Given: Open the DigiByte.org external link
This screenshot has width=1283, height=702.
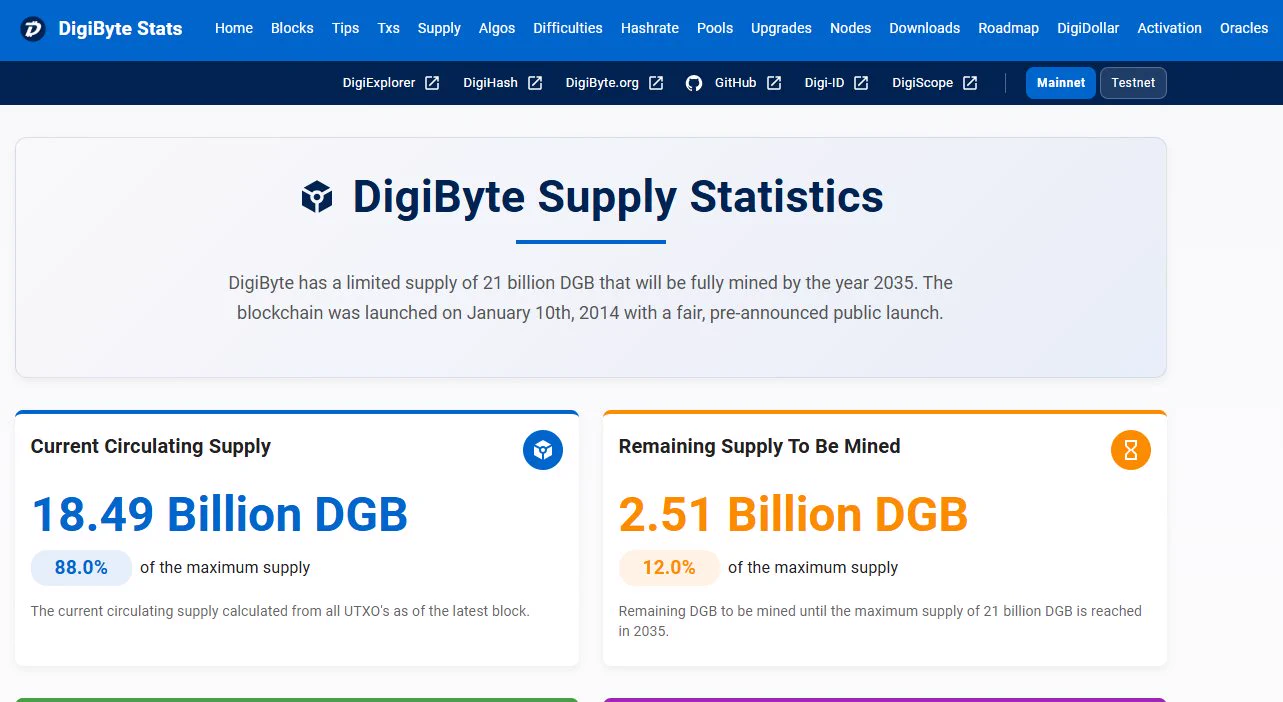Looking at the screenshot, I should click(x=602, y=83).
